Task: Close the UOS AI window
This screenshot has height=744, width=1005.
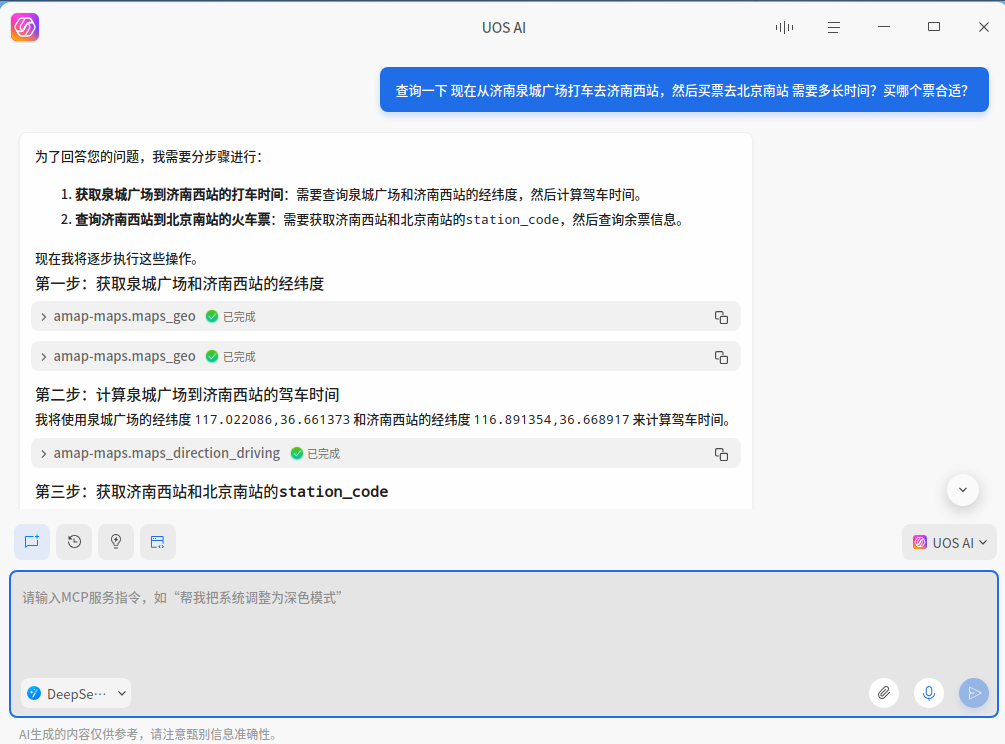Action: tap(984, 27)
